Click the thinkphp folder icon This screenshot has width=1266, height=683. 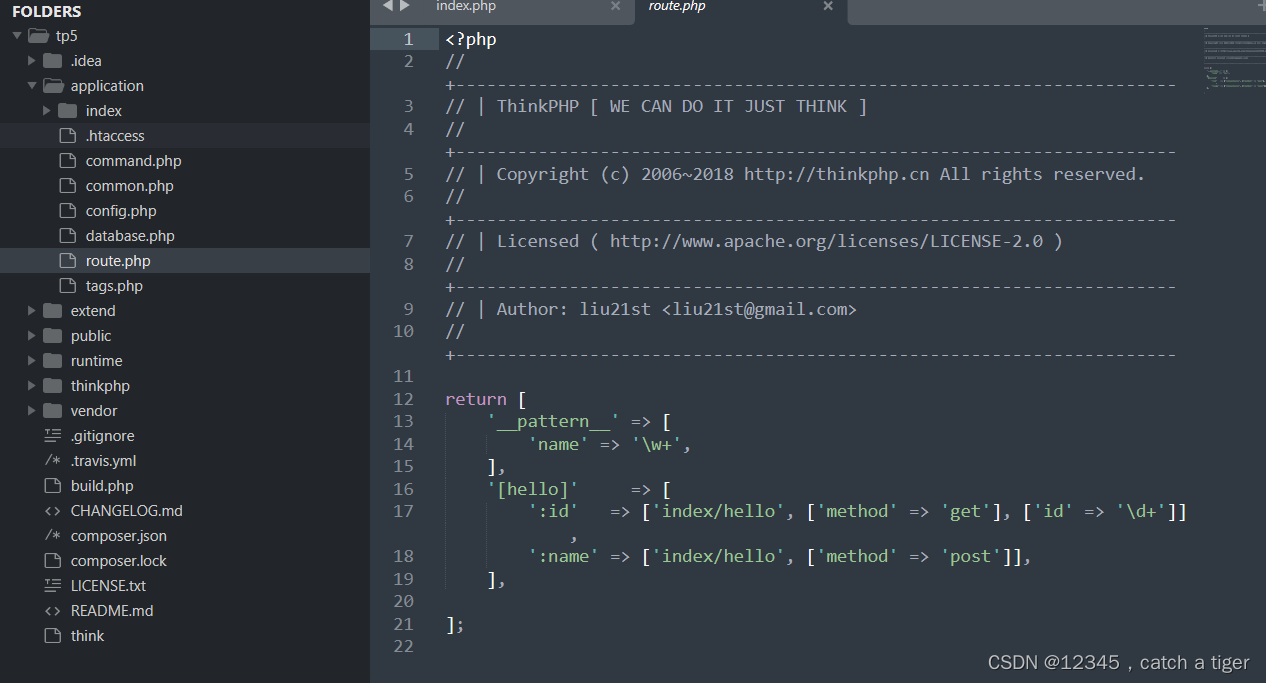53,386
